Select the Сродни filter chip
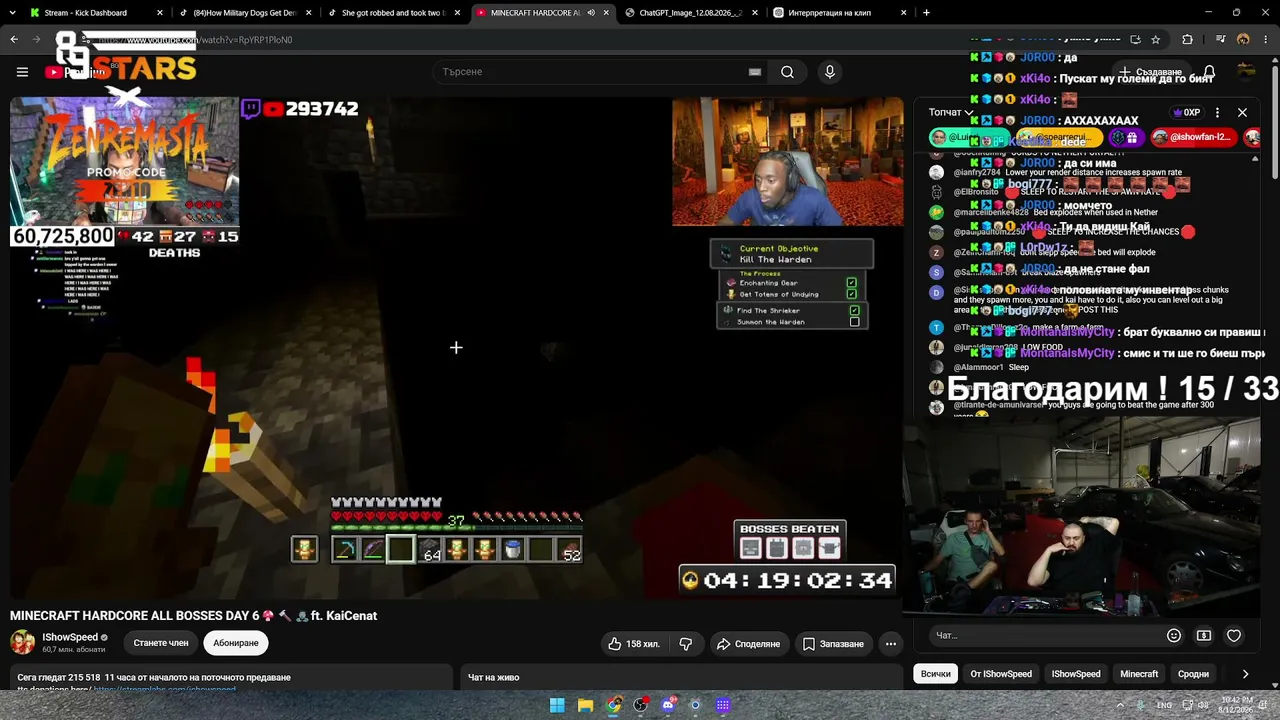 pyautogui.click(x=1193, y=674)
